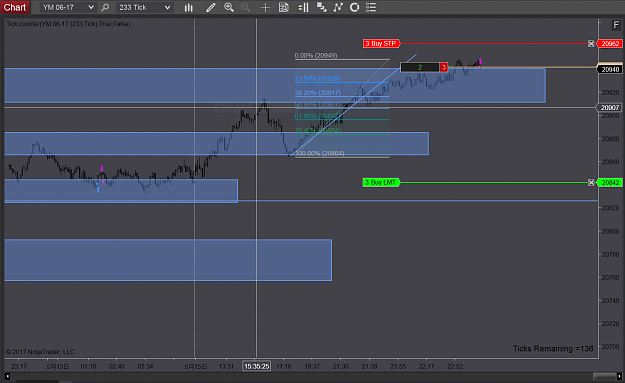Open the data series icon
Image resolution: width=625 pixels, height=383 pixels.
(x=321, y=7)
